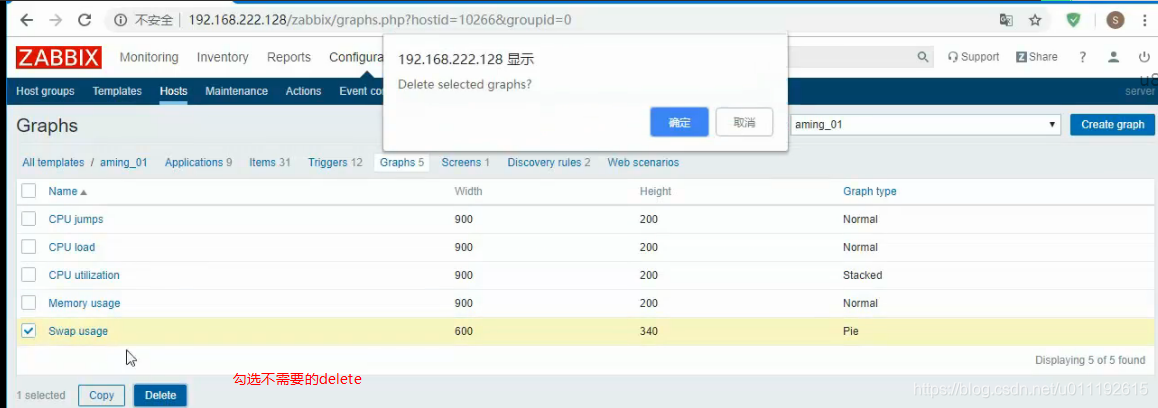Viewport: 1158px width, 408px height.
Task: Confirm deletion with 确定 button
Action: click(x=679, y=122)
